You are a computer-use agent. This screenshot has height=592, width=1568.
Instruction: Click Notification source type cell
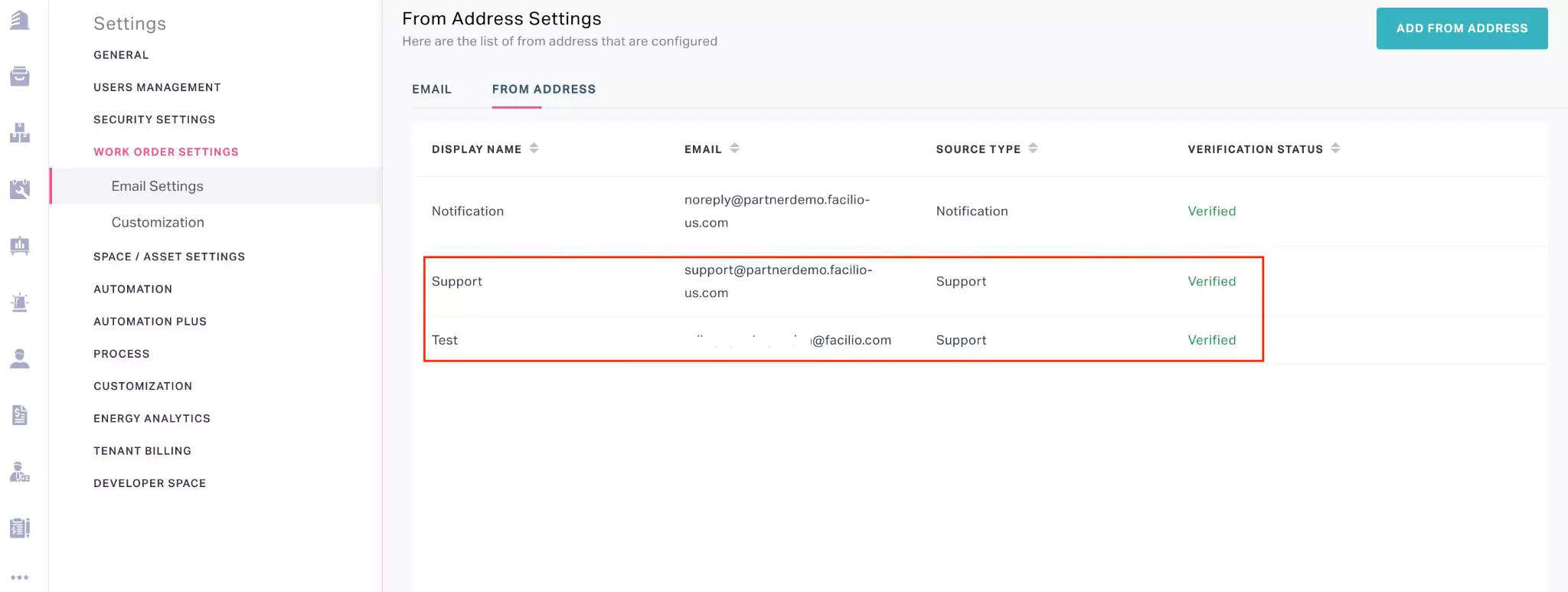coord(972,211)
